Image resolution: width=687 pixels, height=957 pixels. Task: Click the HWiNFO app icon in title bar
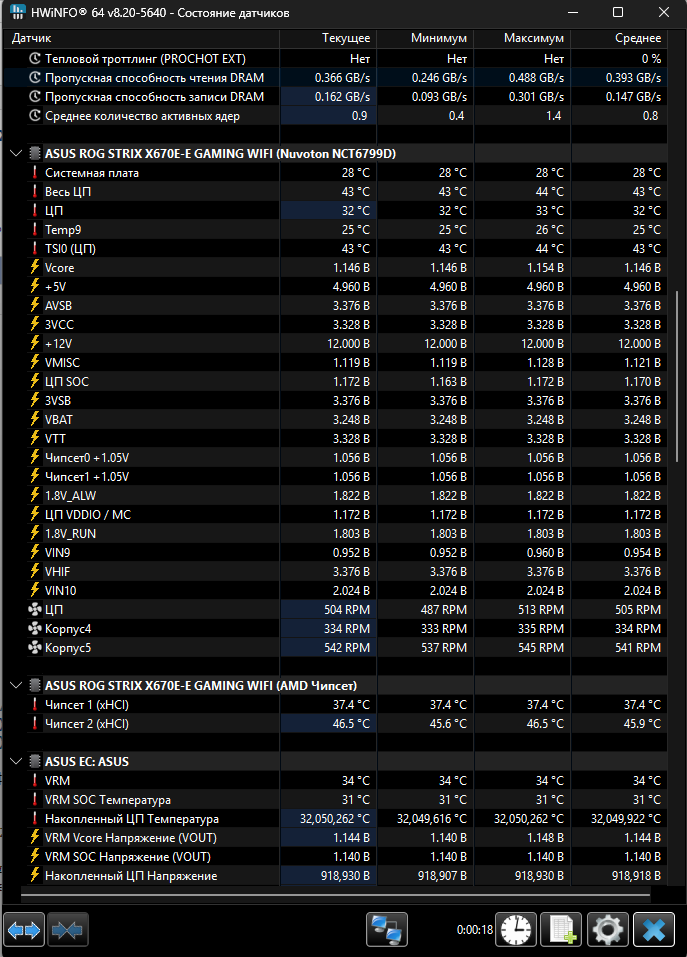(x=18, y=12)
